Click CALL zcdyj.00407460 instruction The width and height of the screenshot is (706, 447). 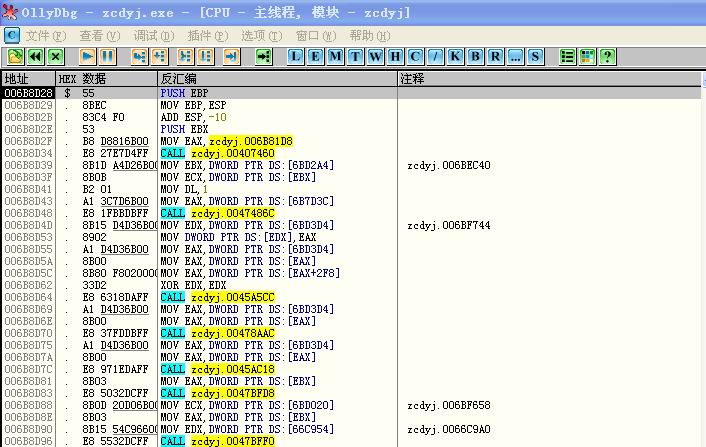point(217,154)
